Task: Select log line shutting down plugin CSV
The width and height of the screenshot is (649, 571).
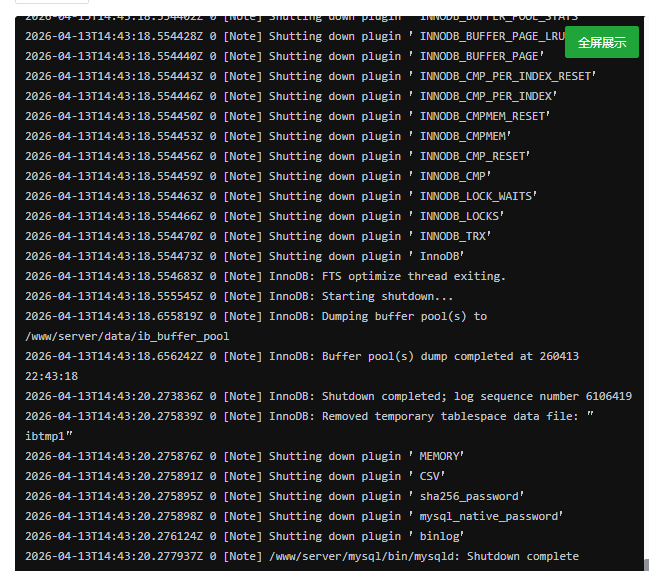Action: [x=235, y=476]
